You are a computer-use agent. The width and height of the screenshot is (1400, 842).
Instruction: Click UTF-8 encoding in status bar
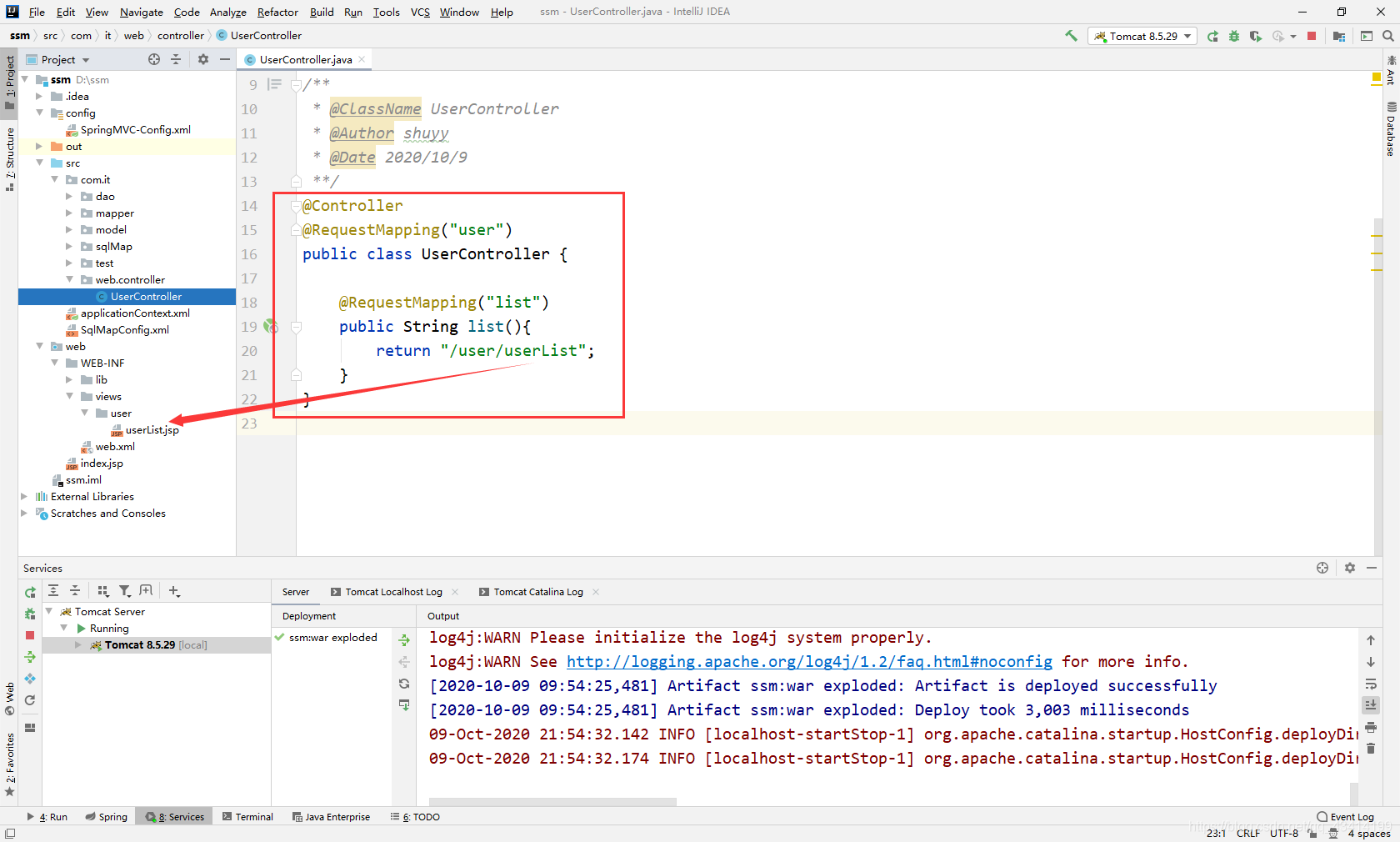coord(1284,833)
